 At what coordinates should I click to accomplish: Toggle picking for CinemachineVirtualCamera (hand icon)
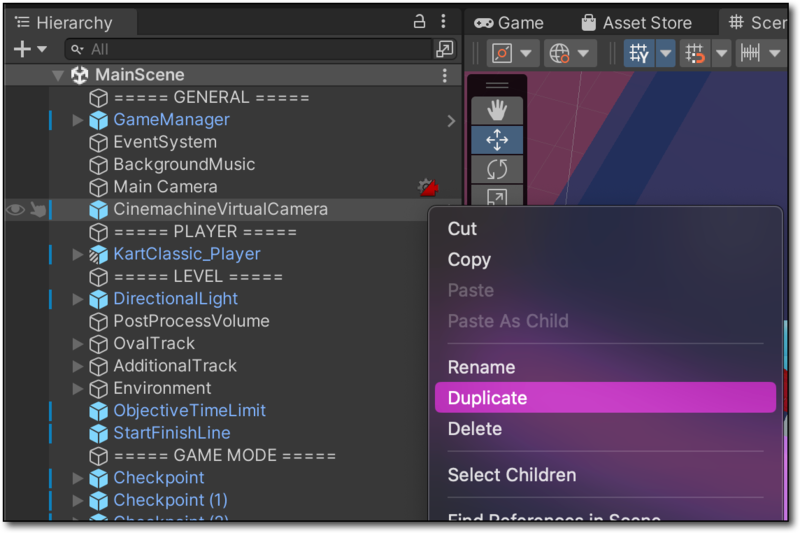(37, 210)
